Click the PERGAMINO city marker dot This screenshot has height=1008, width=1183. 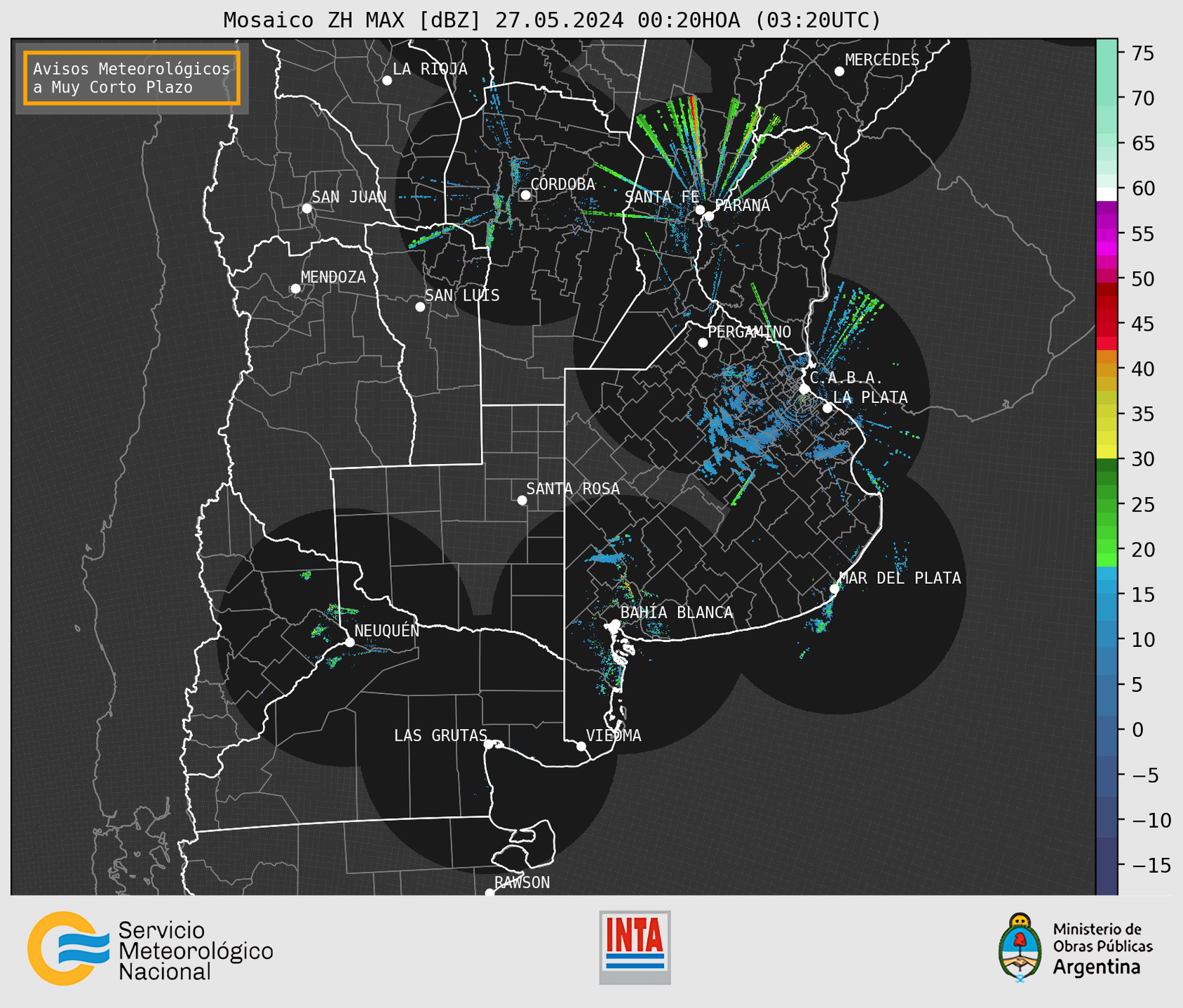point(703,343)
